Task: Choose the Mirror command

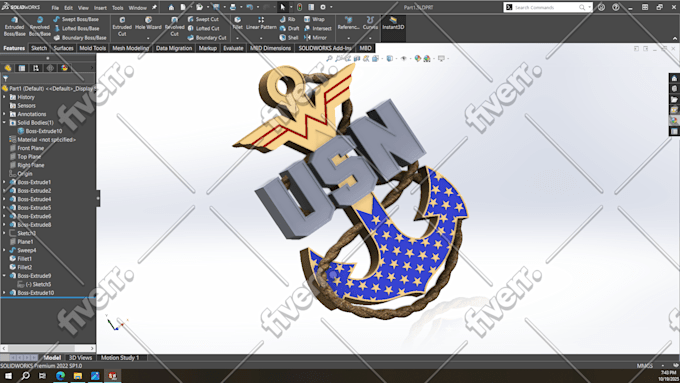Action: click(x=315, y=38)
